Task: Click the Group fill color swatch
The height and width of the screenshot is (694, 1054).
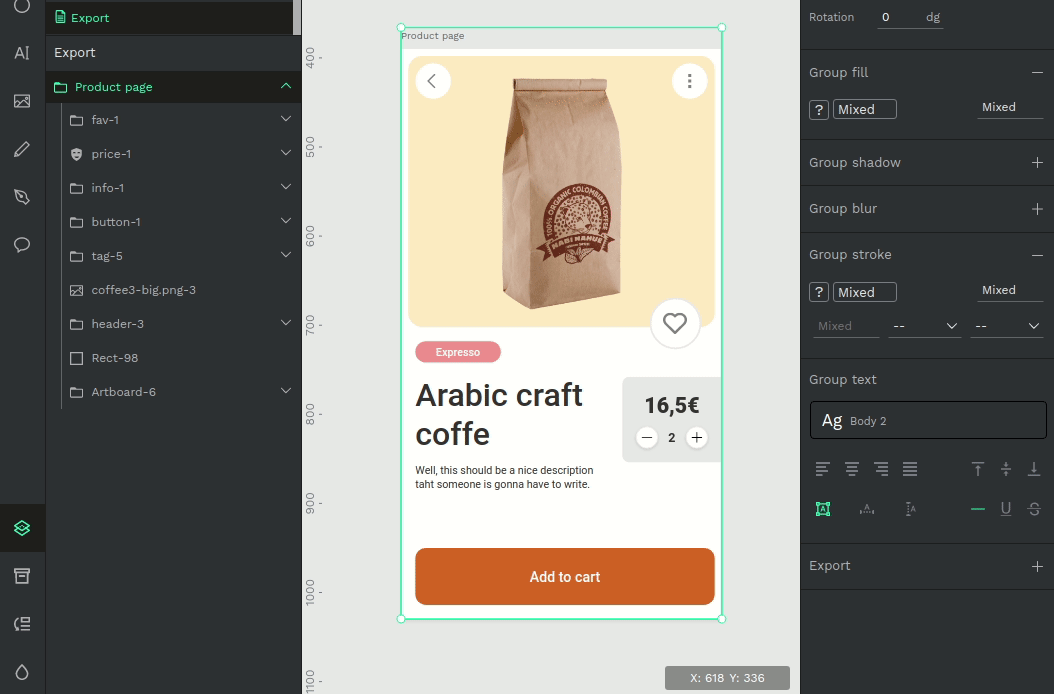Action: point(819,110)
